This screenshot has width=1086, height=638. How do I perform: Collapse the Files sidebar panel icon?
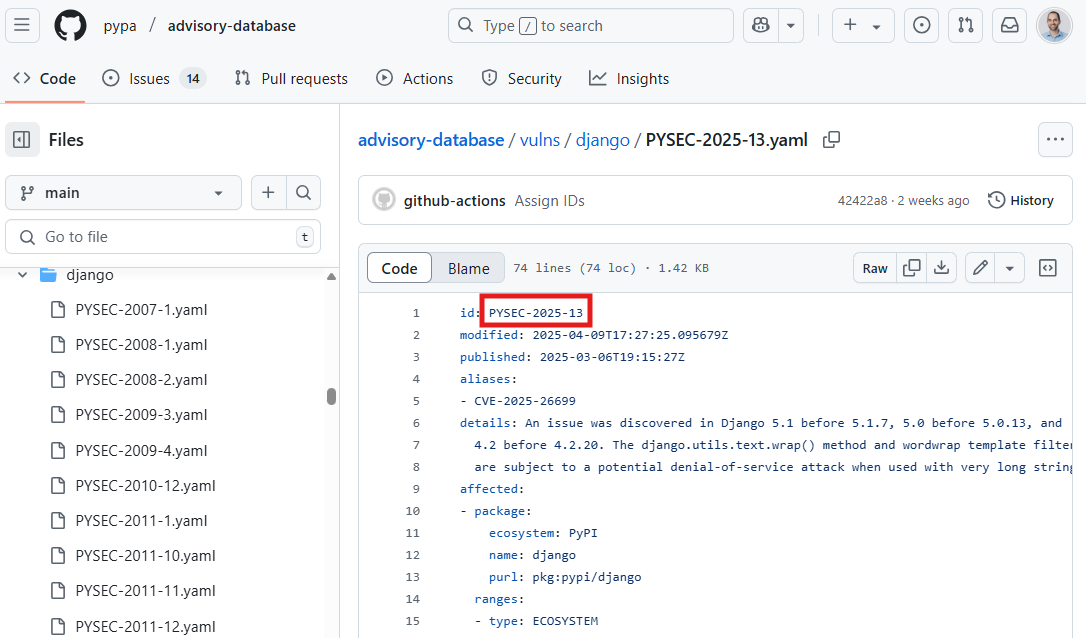coord(22,139)
